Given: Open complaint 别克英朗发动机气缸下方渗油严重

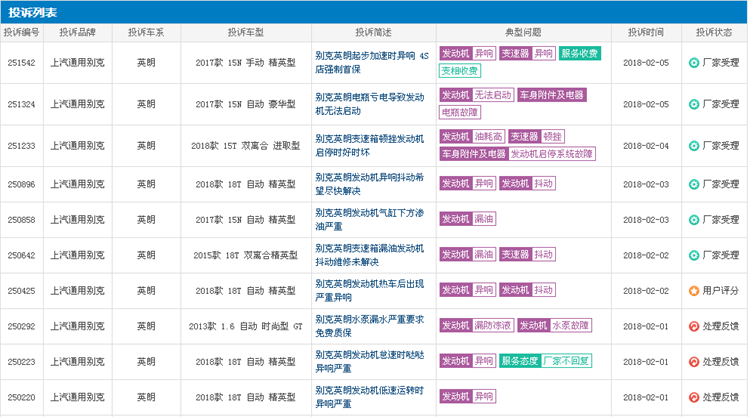Looking at the screenshot, I should click(369, 220).
